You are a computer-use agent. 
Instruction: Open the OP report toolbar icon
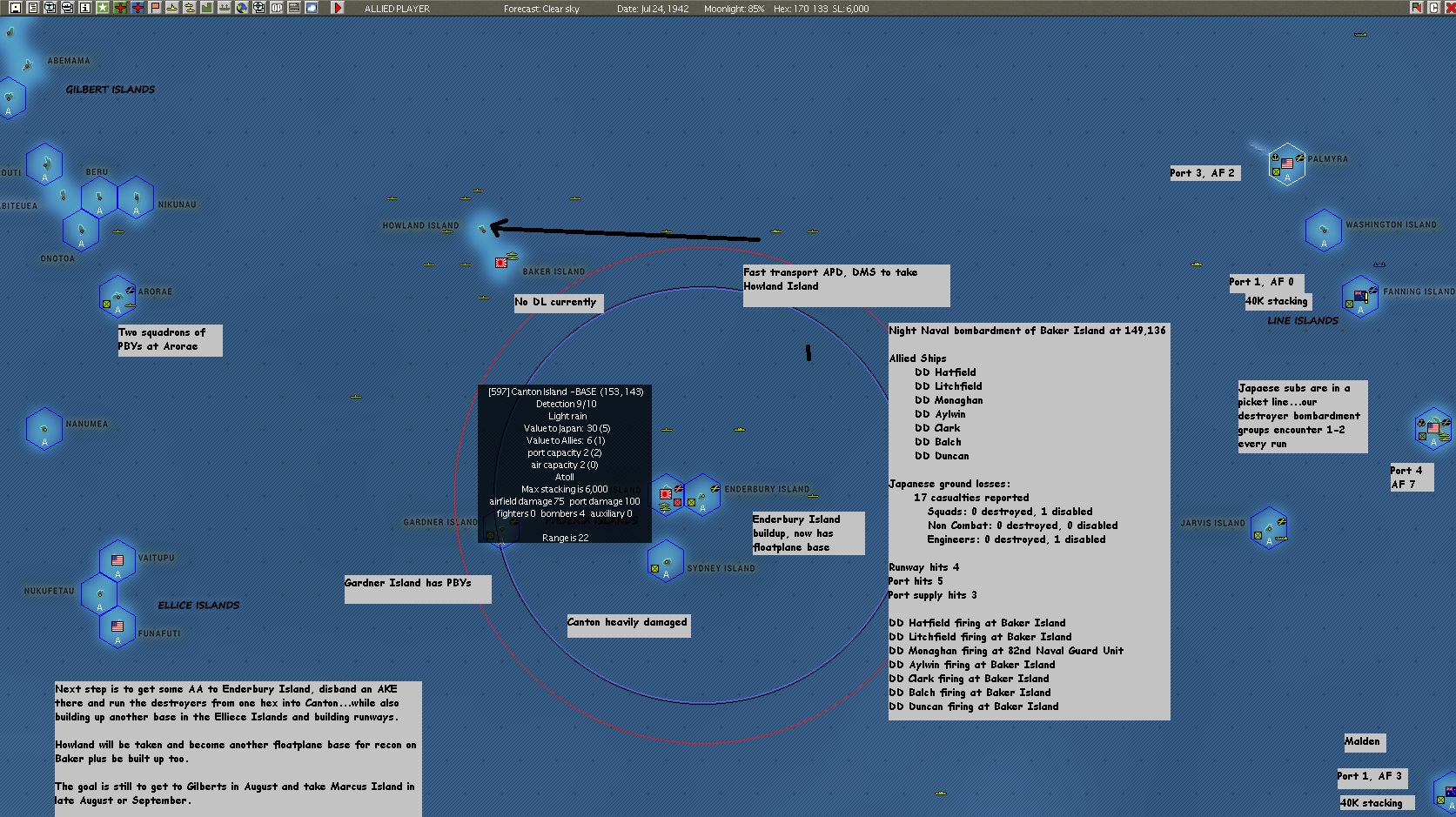pyautogui.click(x=277, y=8)
